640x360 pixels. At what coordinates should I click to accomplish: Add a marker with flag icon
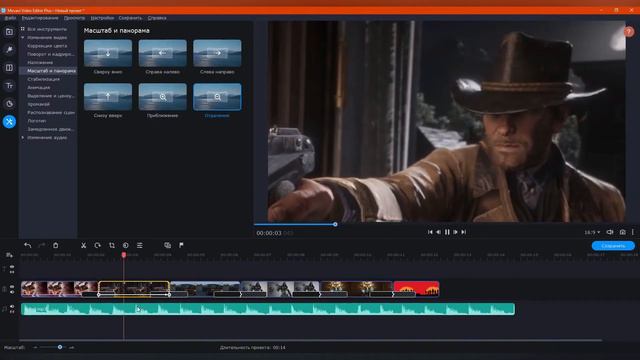coord(181,245)
